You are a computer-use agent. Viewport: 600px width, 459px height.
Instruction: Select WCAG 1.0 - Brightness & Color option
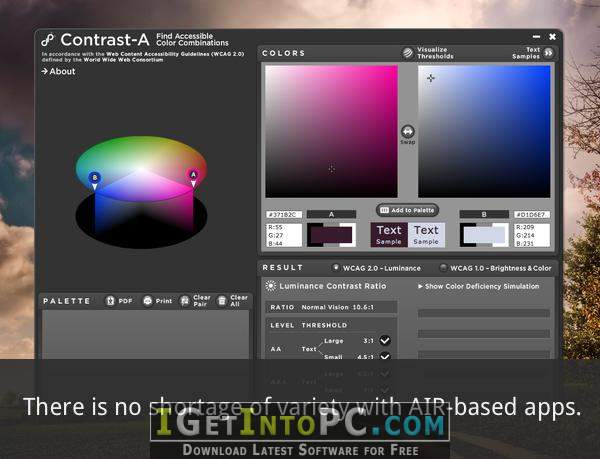(x=443, y=268)
